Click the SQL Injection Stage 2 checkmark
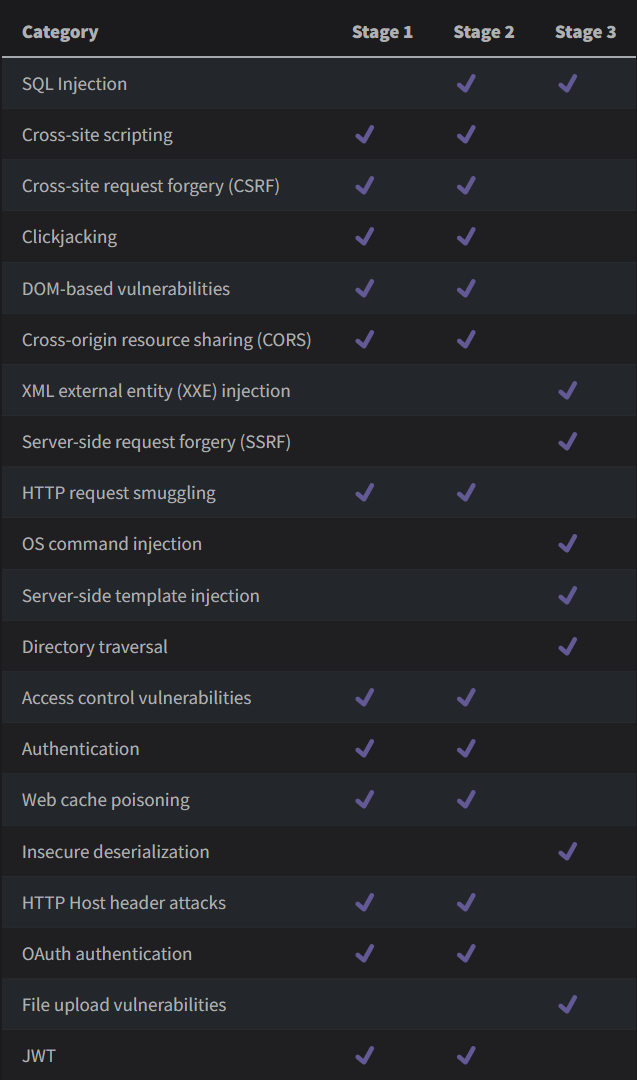This screenshot has height=1080, width=637. 466,84
